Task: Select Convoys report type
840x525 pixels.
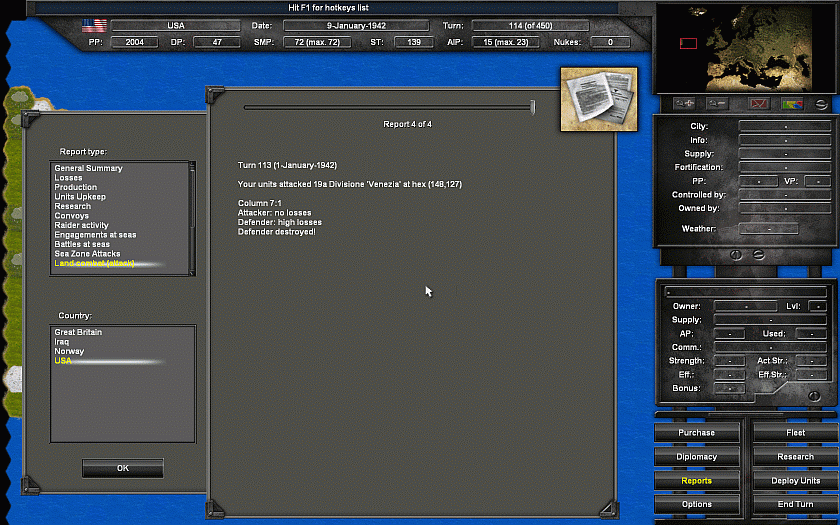Action: 71,216
